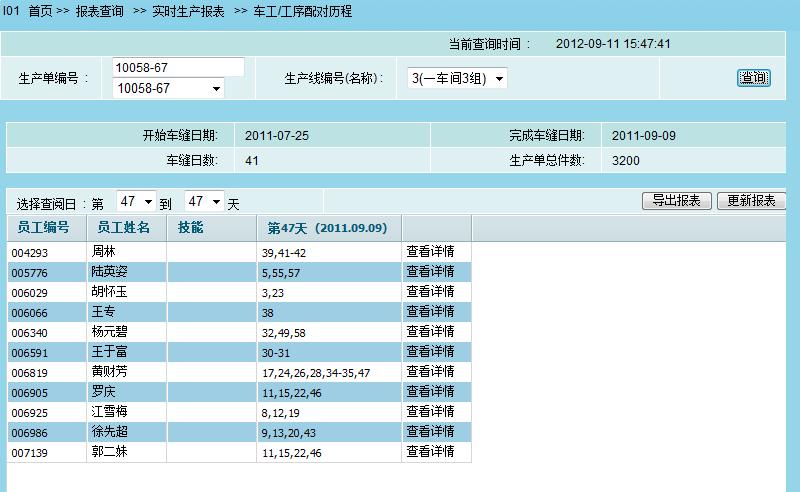800x492 pixels.
Task: Go to 首页 in breadcrumb
Action: (x=40, y=12)
